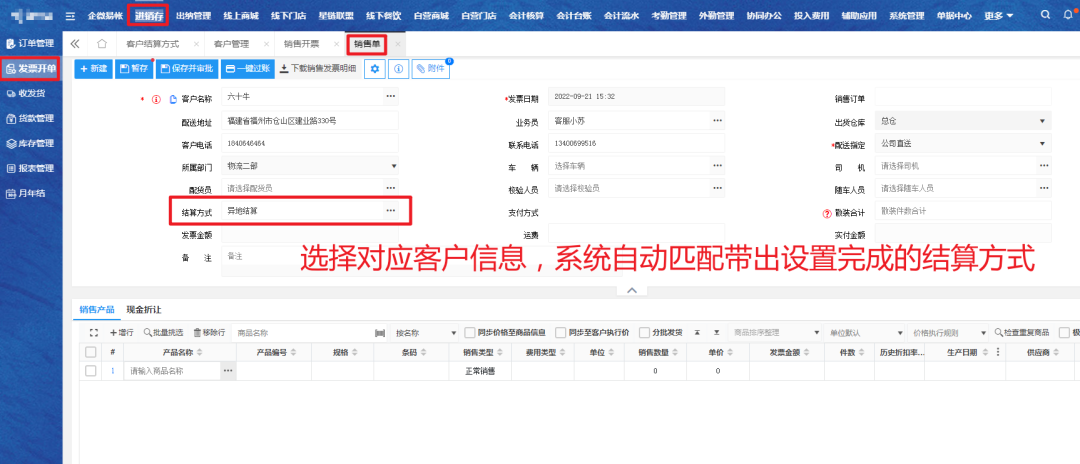Switch to 客户结算方式 tab
Screen dimensions: 1080x464
(153, 43)
